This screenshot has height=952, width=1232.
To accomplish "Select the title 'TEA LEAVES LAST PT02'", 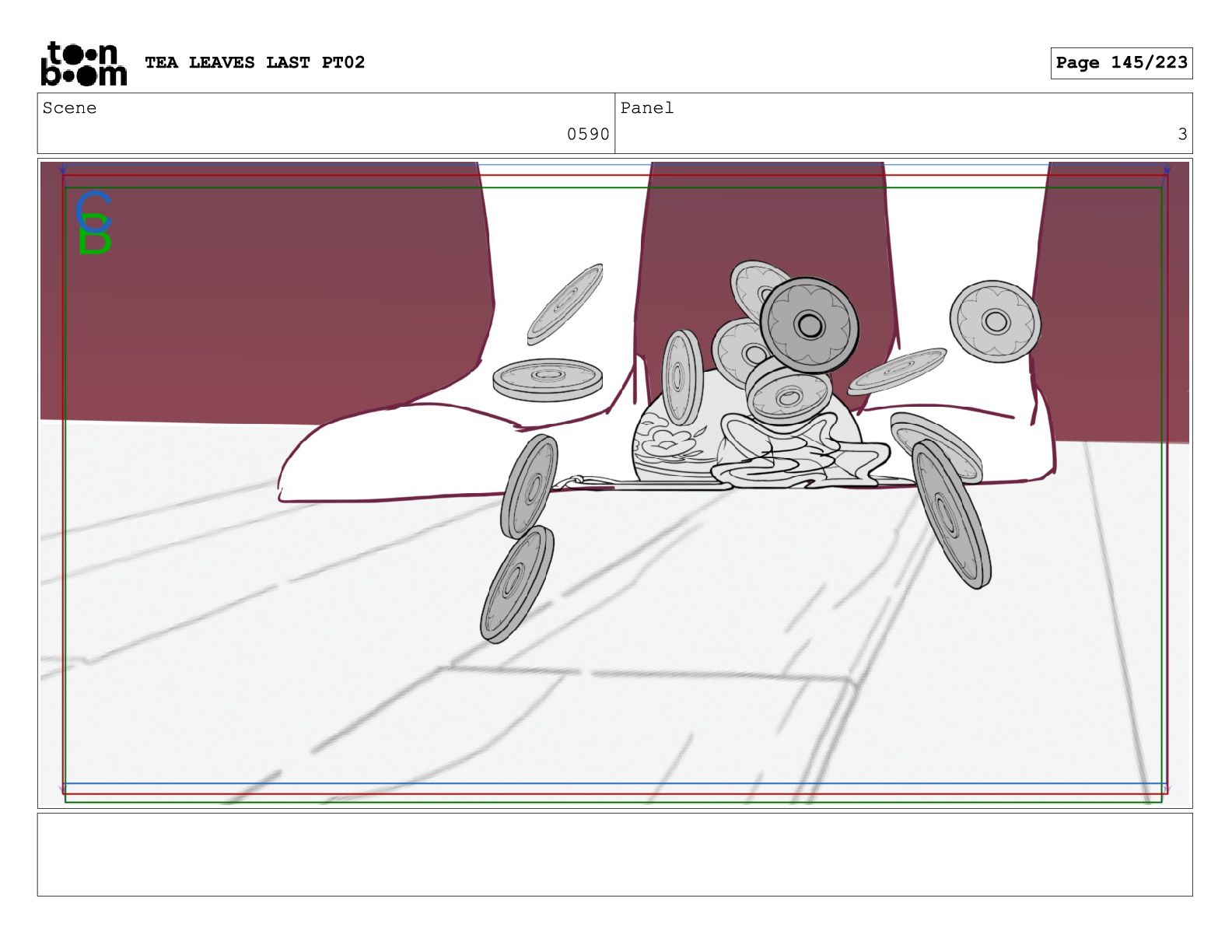I will [254, 62].
